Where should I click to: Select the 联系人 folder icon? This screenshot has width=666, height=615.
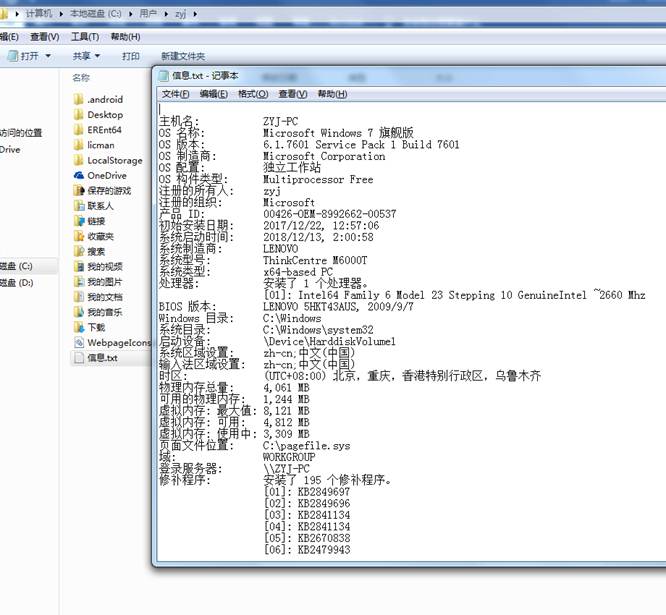[x=79, y=206]
